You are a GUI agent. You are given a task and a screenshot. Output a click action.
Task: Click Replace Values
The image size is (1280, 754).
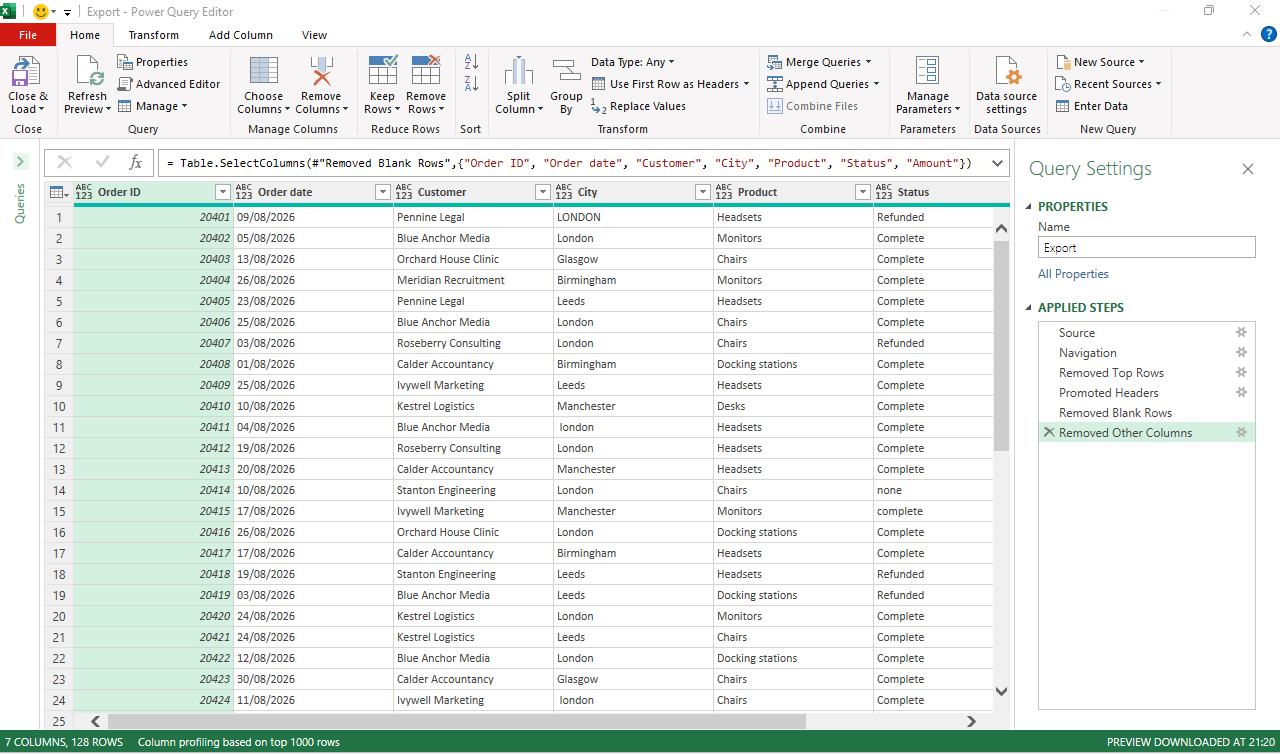pos(638,106)
